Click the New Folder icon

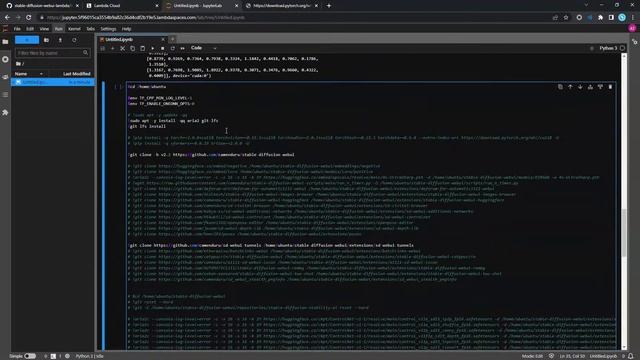point(46,40)
